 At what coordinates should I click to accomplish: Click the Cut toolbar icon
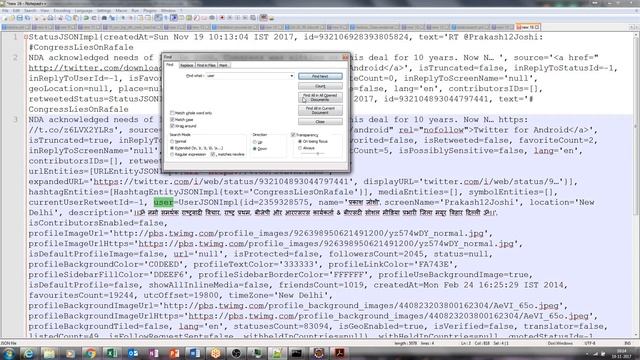click(60, 18)
